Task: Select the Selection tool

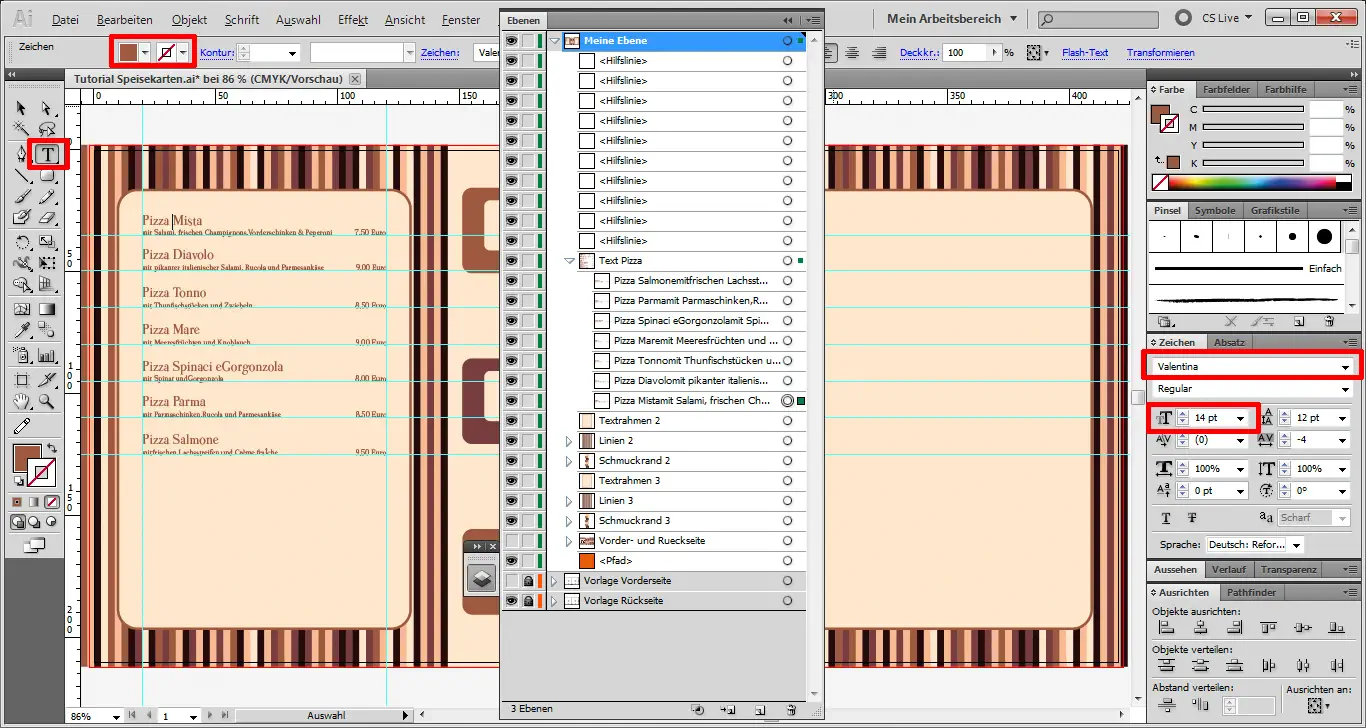Action: point(20,108)
